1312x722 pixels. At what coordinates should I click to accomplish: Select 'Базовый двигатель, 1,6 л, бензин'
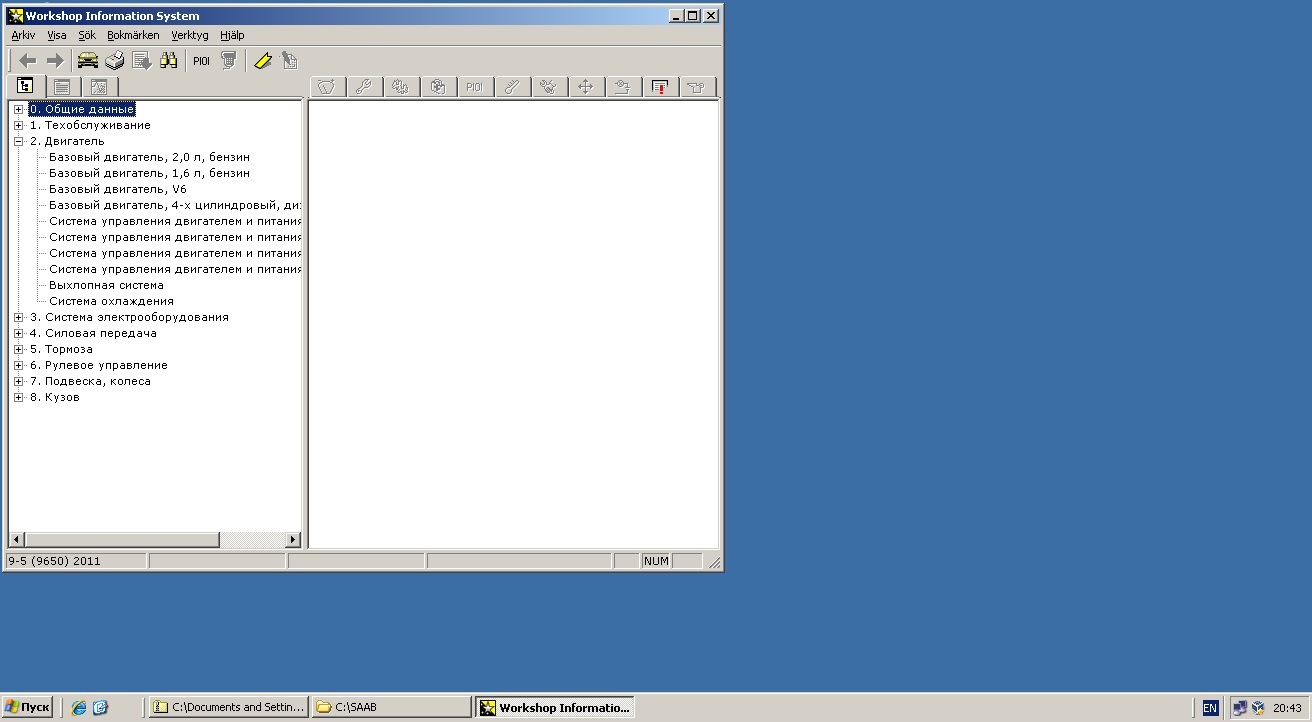pos(149,173)
